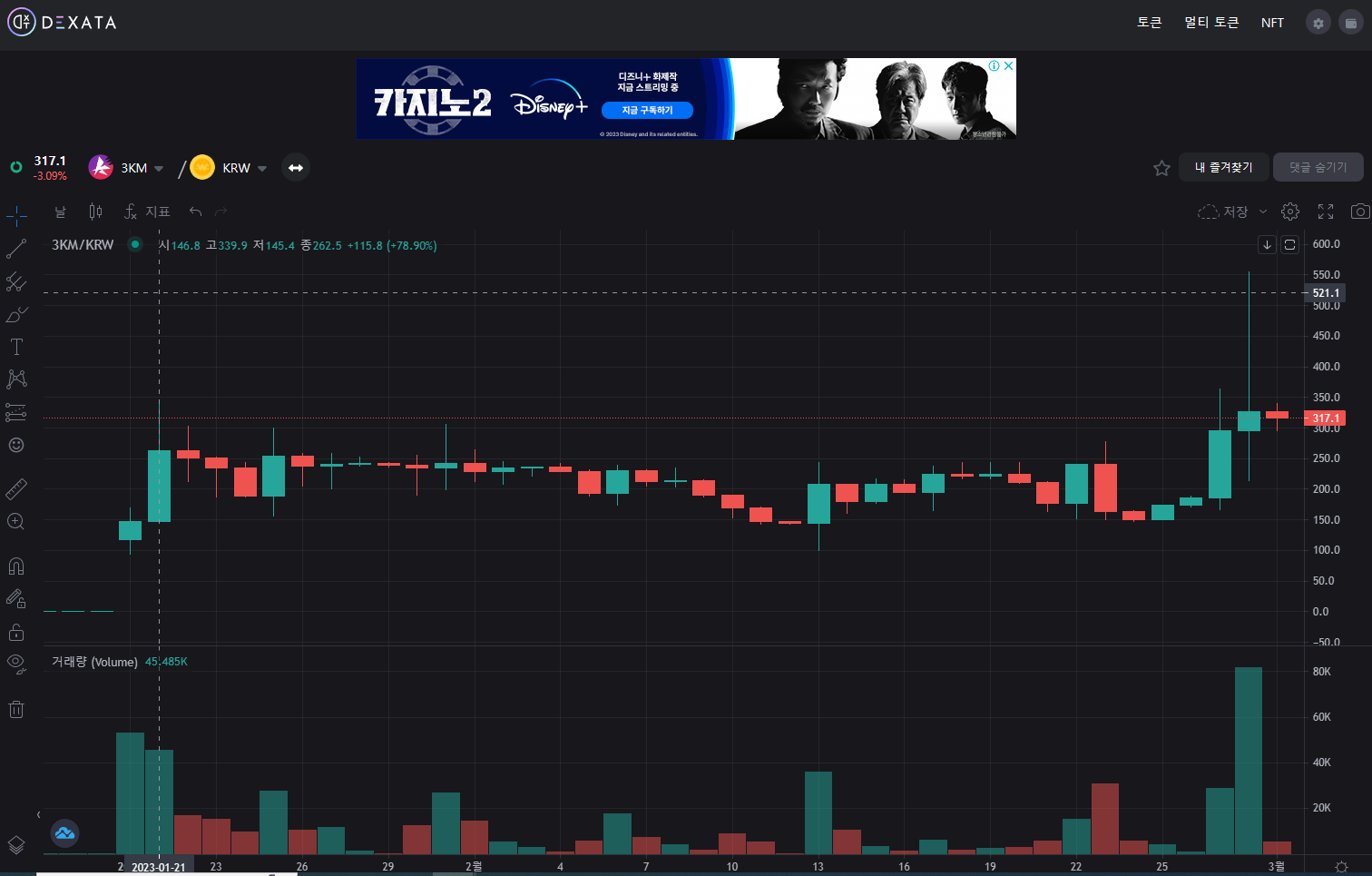1372x876 pixels.
Task: Select the text annotation tool
Action: (16, 347)
